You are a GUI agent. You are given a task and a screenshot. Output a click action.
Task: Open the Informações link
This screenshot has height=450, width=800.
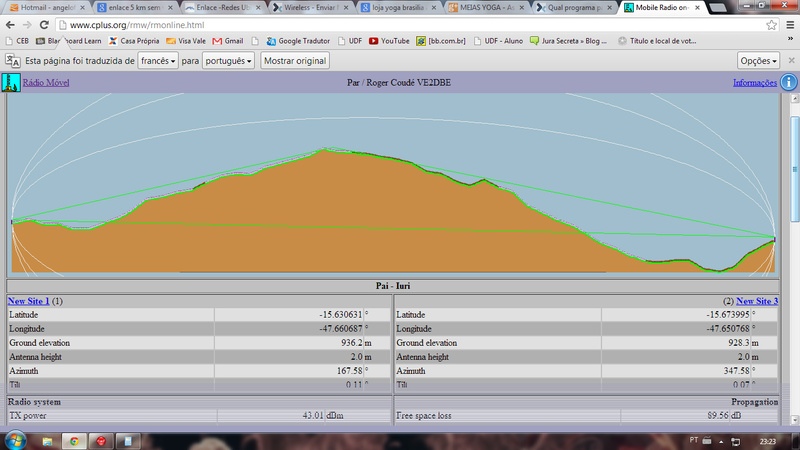pos(755,83)
